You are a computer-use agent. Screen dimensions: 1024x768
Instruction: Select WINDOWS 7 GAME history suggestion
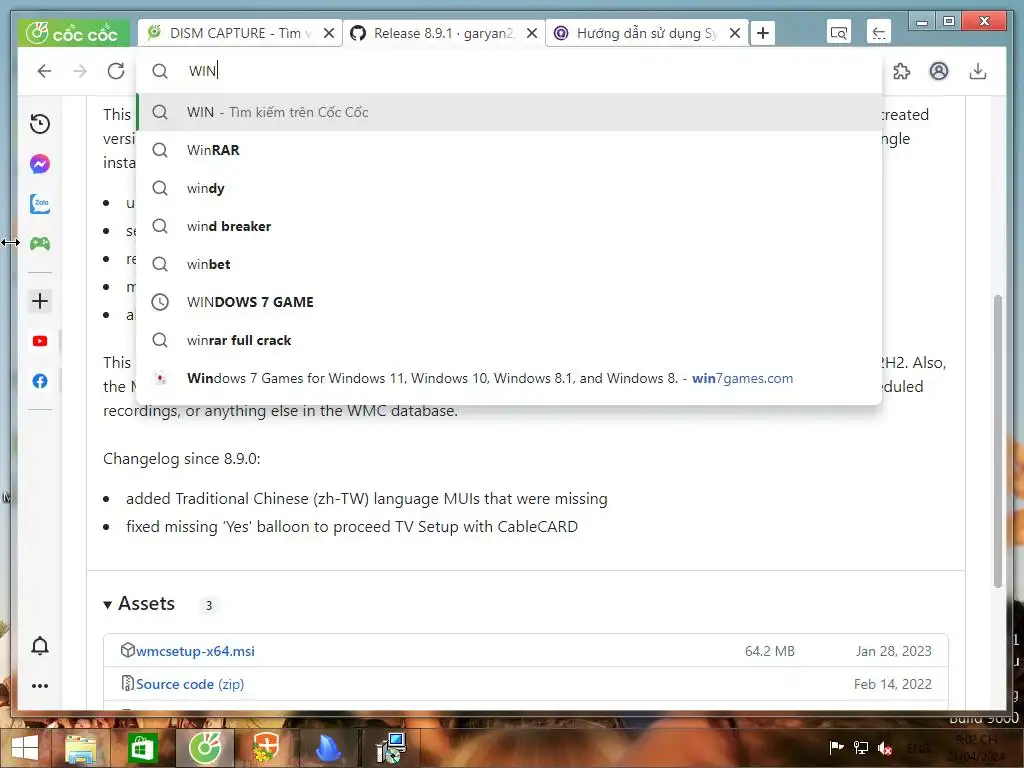click(509, 302)
